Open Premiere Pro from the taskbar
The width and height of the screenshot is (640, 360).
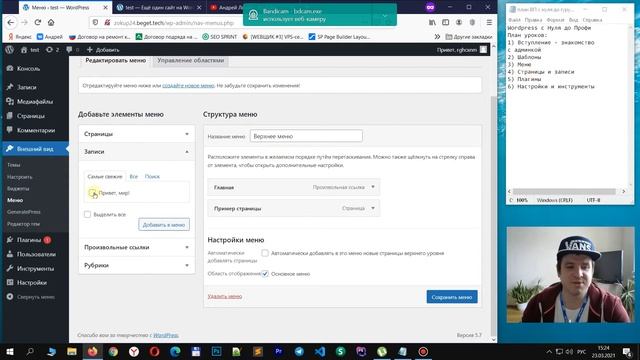click(x=278, y=351)
